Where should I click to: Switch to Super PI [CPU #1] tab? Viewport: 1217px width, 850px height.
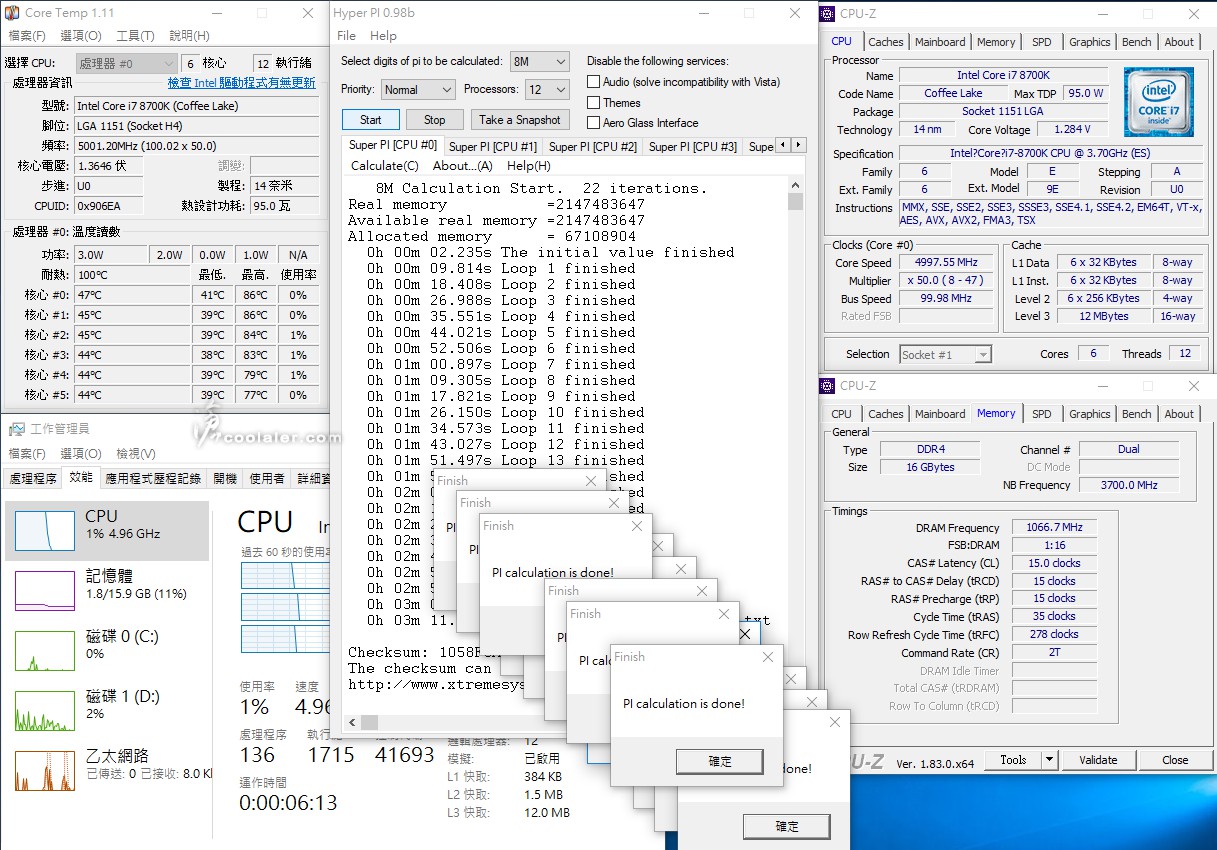[493, 146]
